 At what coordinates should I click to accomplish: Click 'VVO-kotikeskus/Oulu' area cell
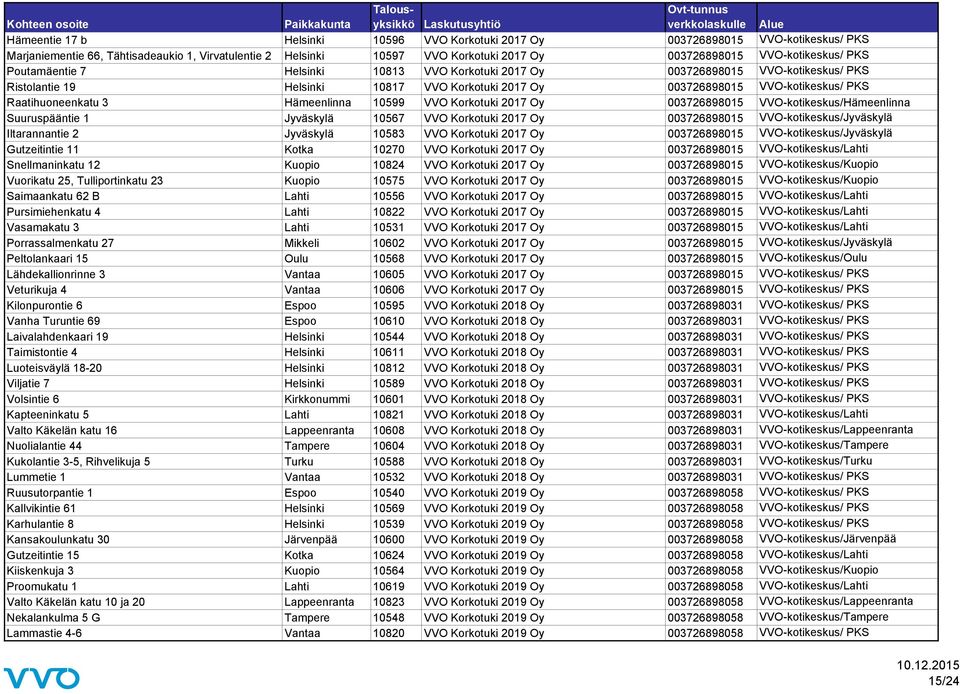pos(813,258)
